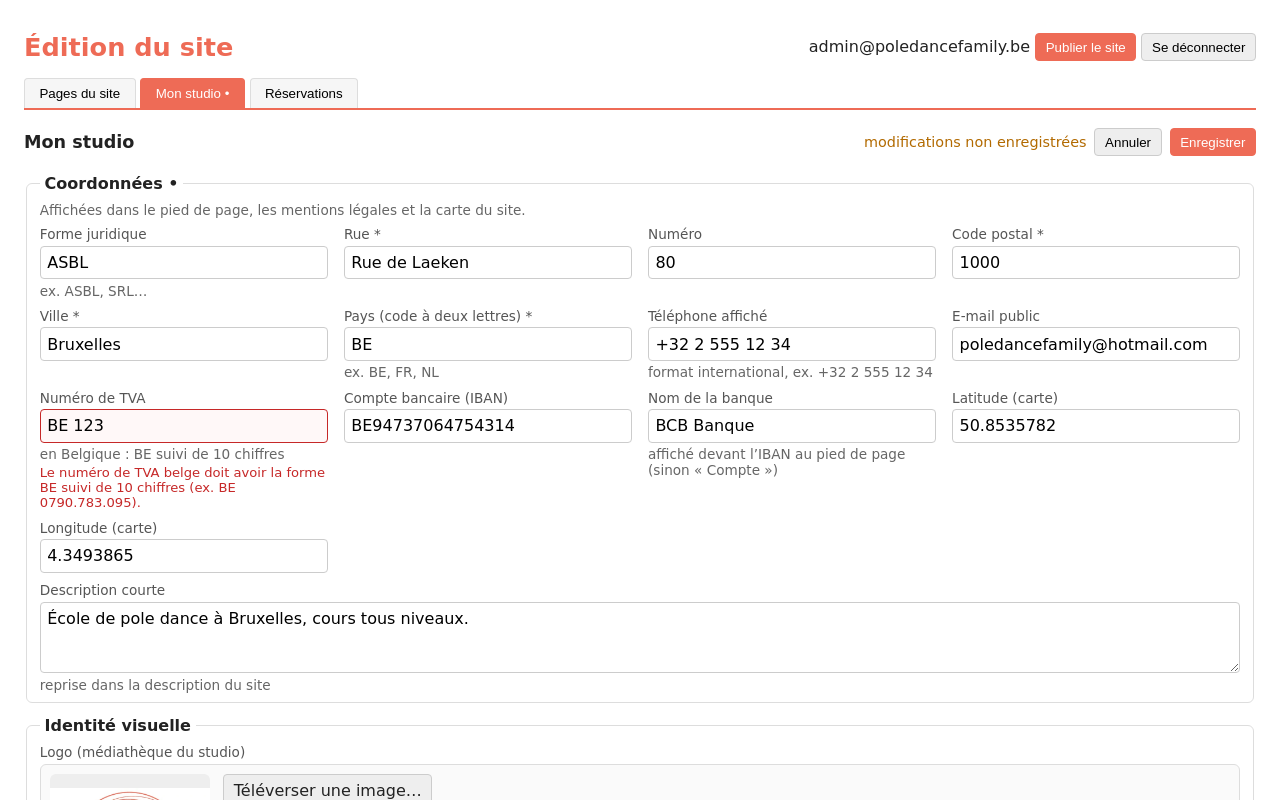Click the Téléphone affiché field

click(792, 344)
